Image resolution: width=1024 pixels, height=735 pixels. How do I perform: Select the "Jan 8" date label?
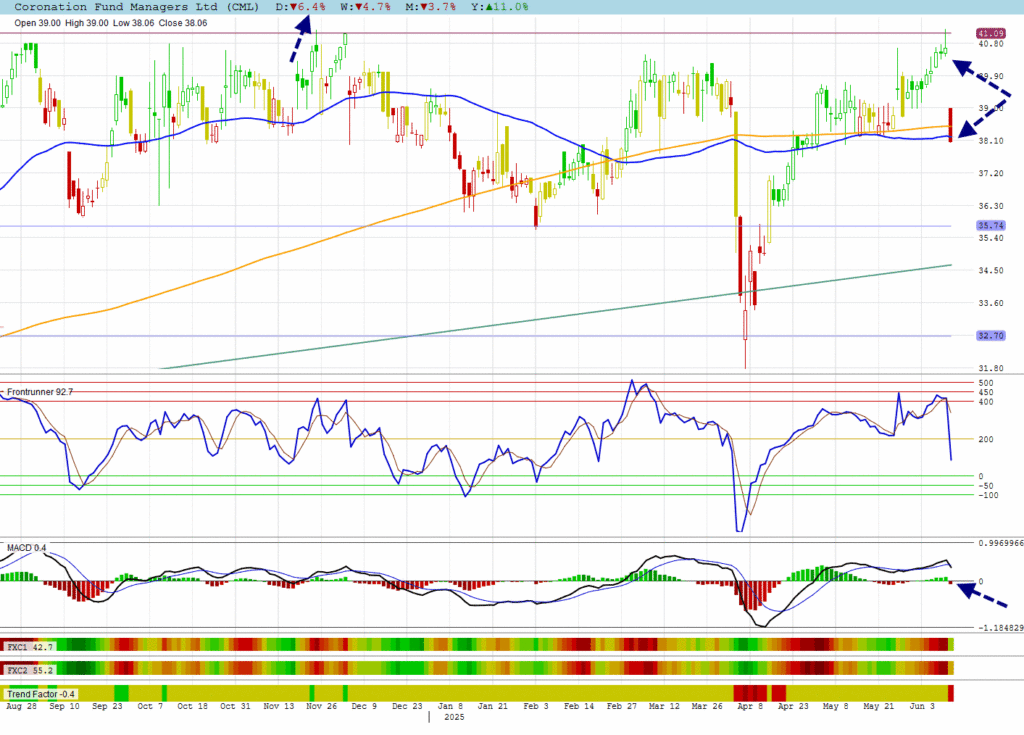pyautogui.click(x=450, y=706)
